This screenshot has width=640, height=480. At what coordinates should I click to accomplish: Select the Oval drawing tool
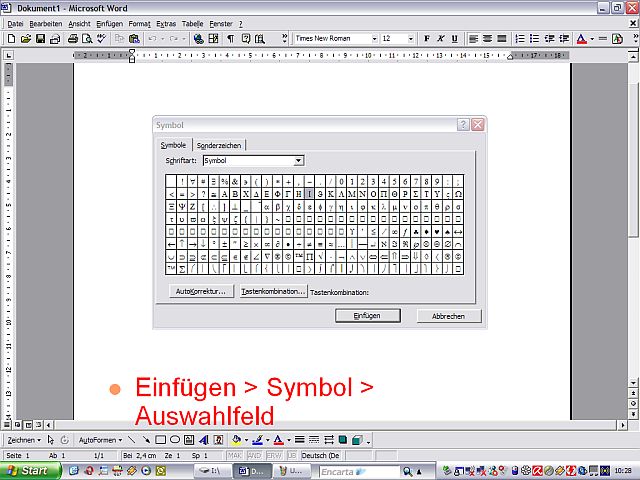[x=175, y=440]
